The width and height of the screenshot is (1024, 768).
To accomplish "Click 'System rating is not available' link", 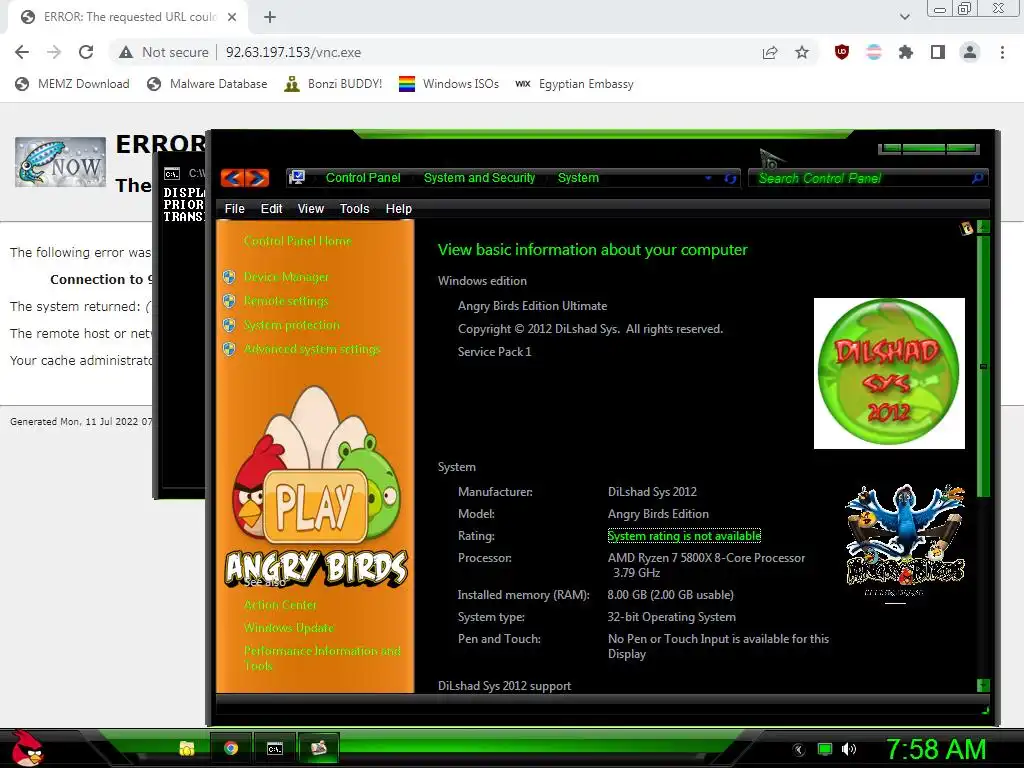I will (x=684, y=536).
